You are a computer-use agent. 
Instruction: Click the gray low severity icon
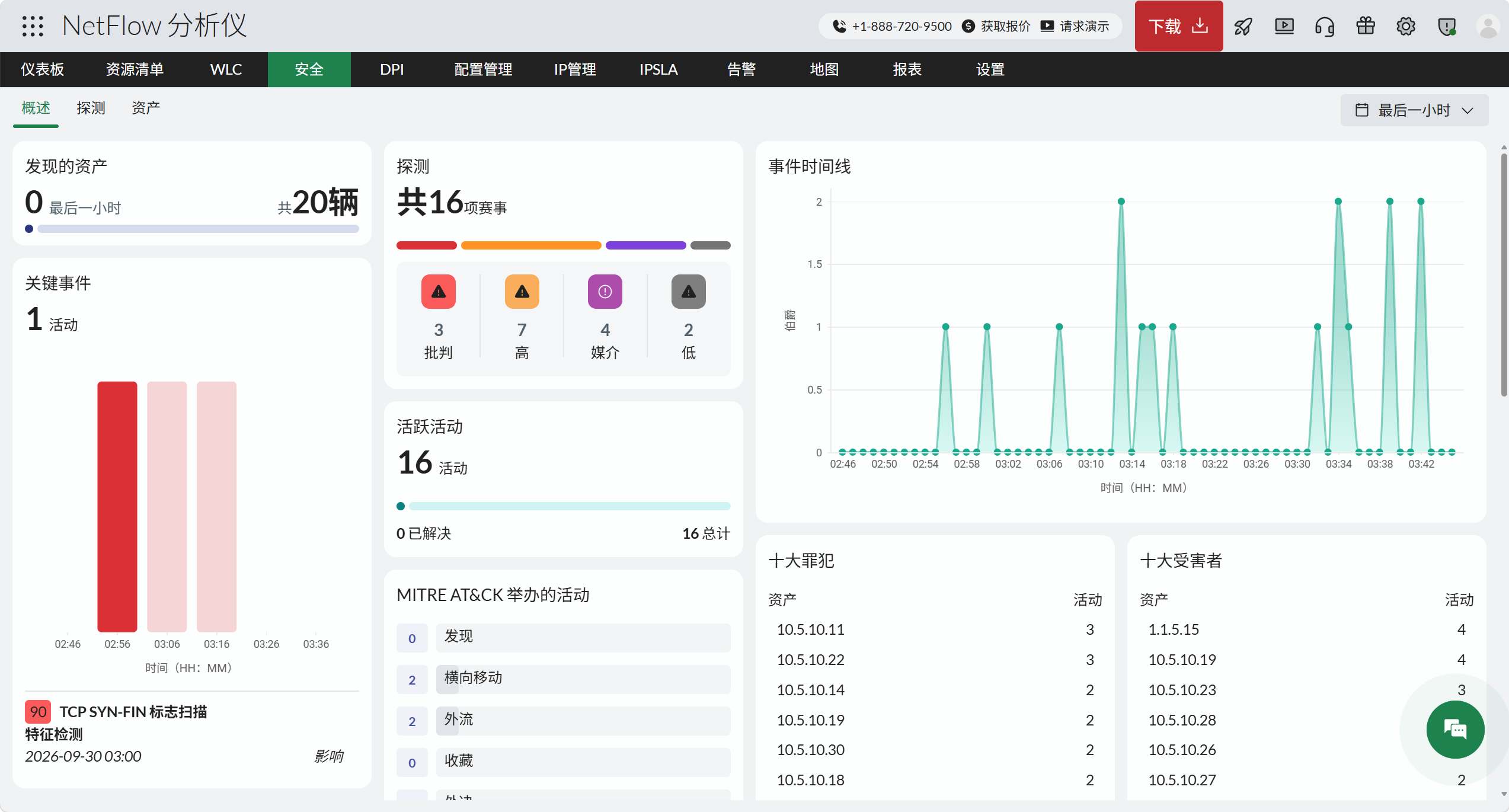click(x=688, y=292)
